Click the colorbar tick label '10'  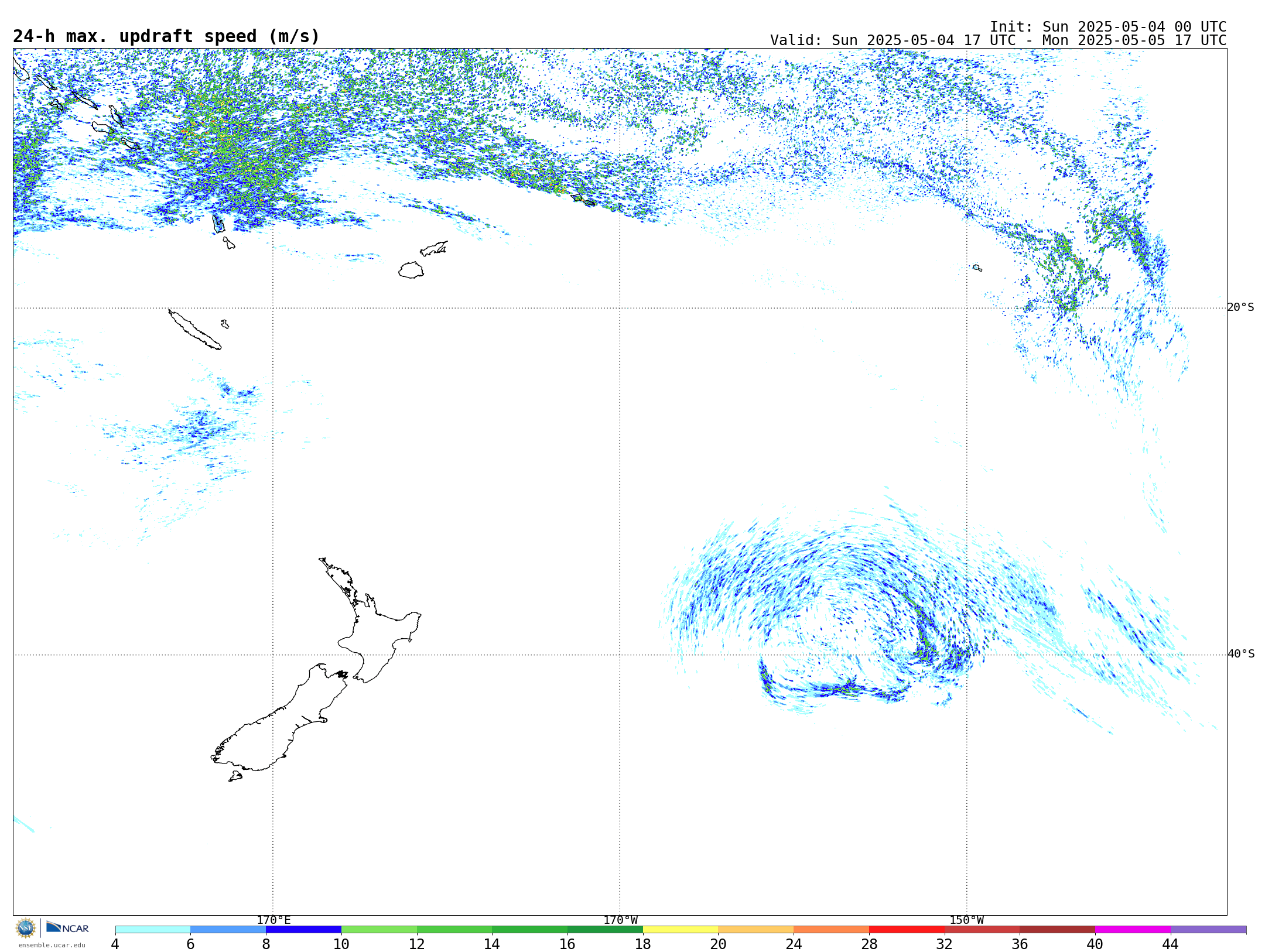tap(341, 944)
